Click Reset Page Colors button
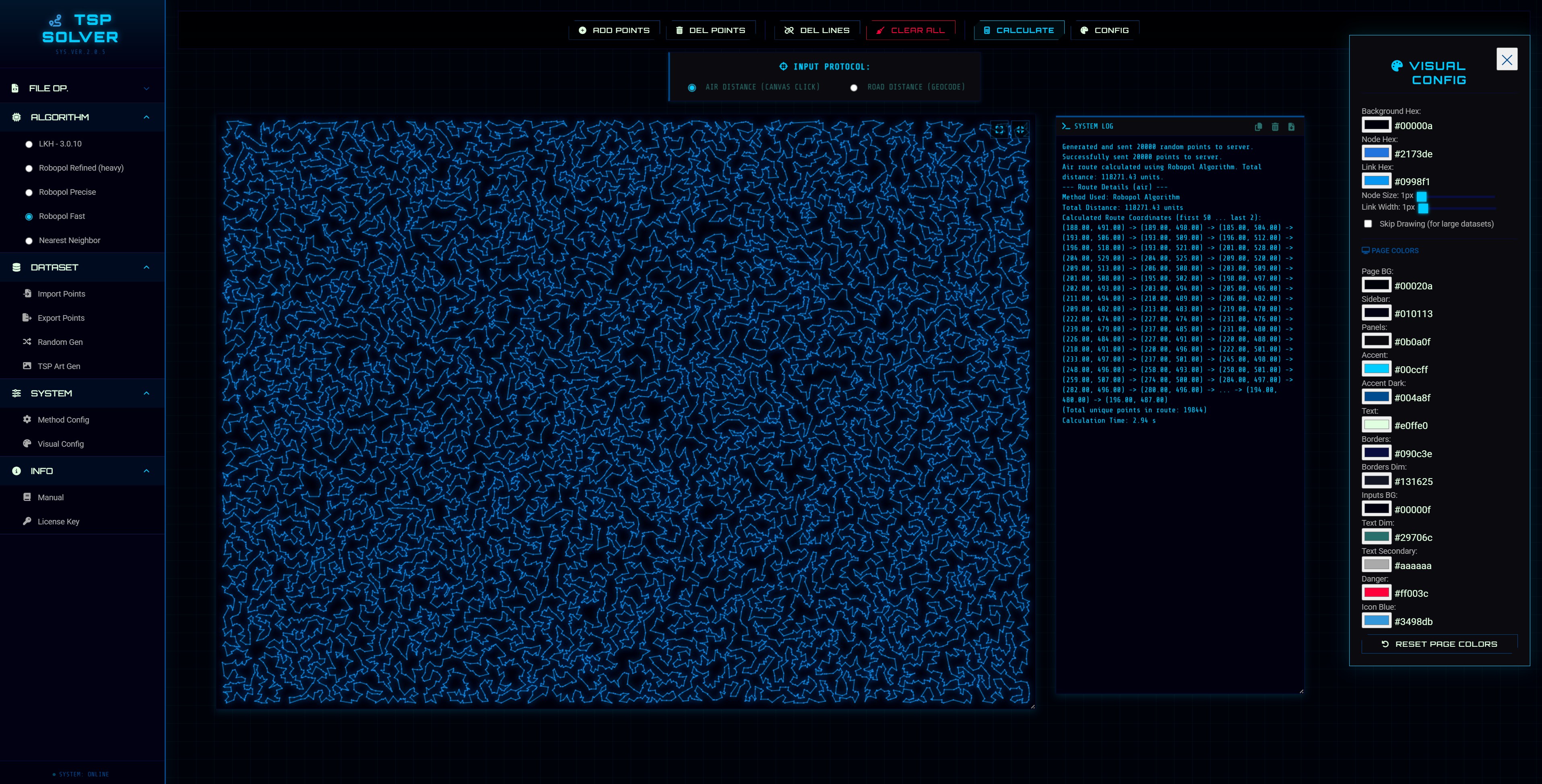The width and height of the screenshot is (1542, 784). coord(1439,644)
